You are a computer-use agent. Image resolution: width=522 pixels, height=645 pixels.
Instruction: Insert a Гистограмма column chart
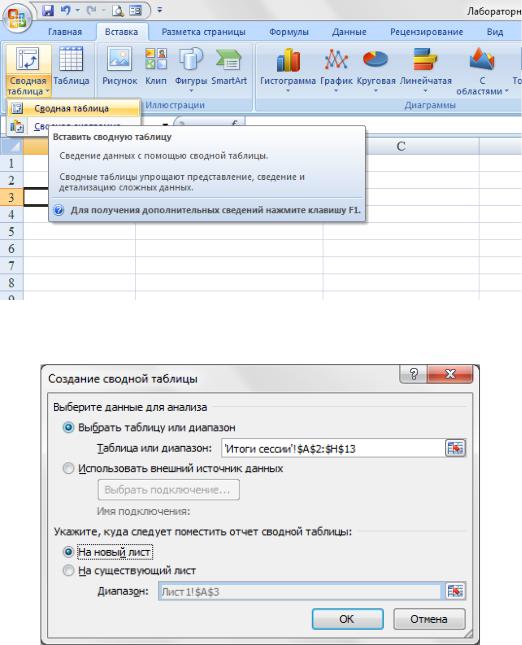(x=288, y=68)
